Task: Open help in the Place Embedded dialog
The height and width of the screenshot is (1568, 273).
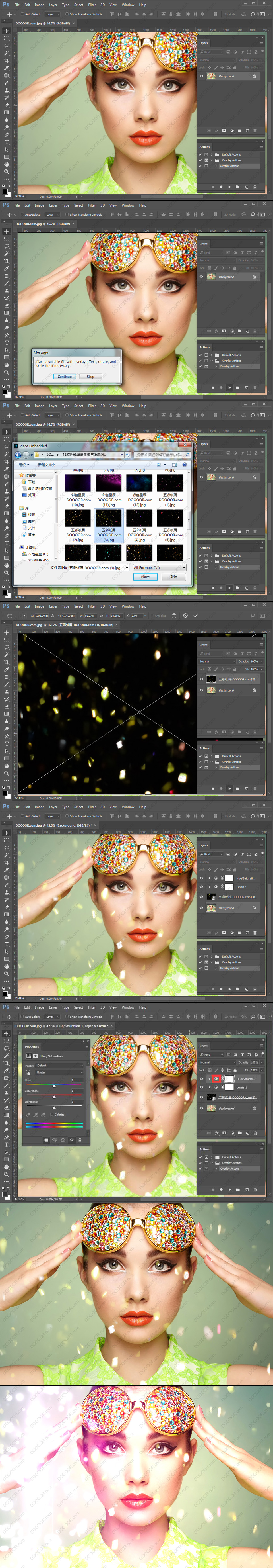Action: (x=184, y=465)
